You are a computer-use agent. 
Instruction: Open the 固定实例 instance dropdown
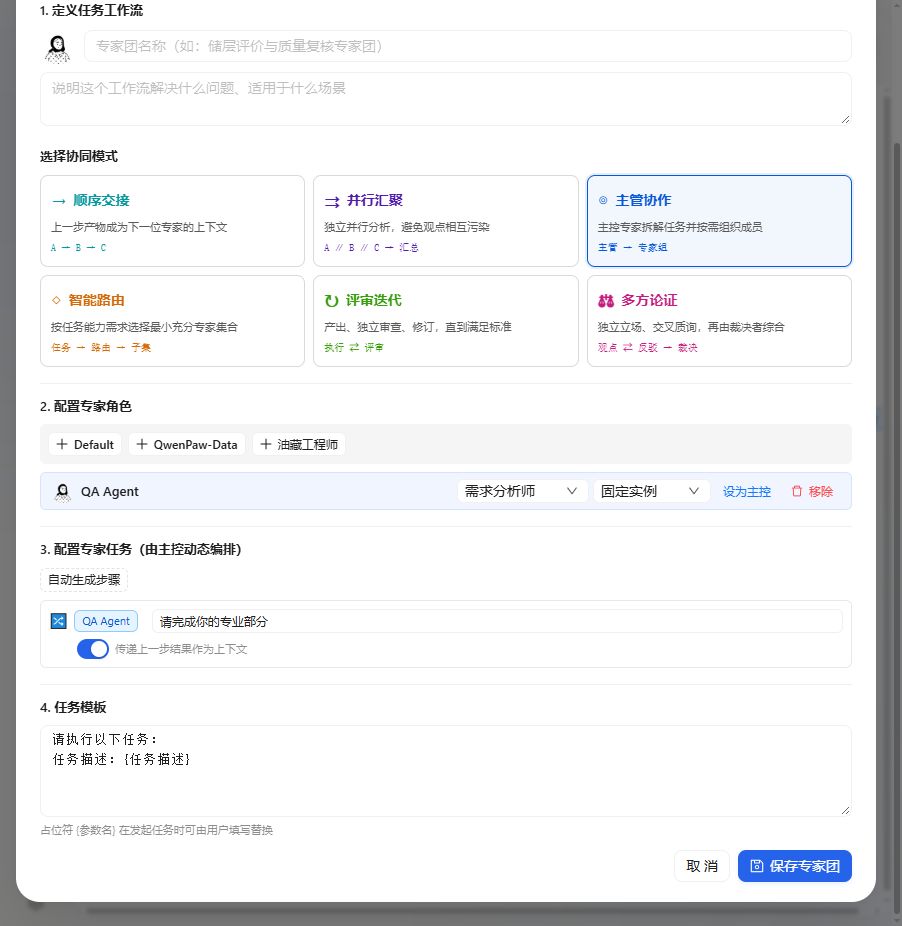[x=651, y=491]
